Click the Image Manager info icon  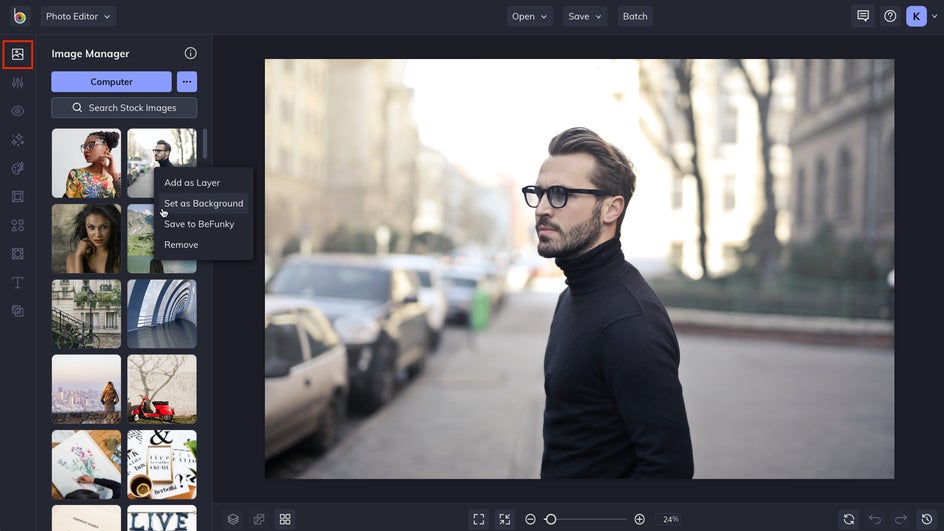point(190,53)
